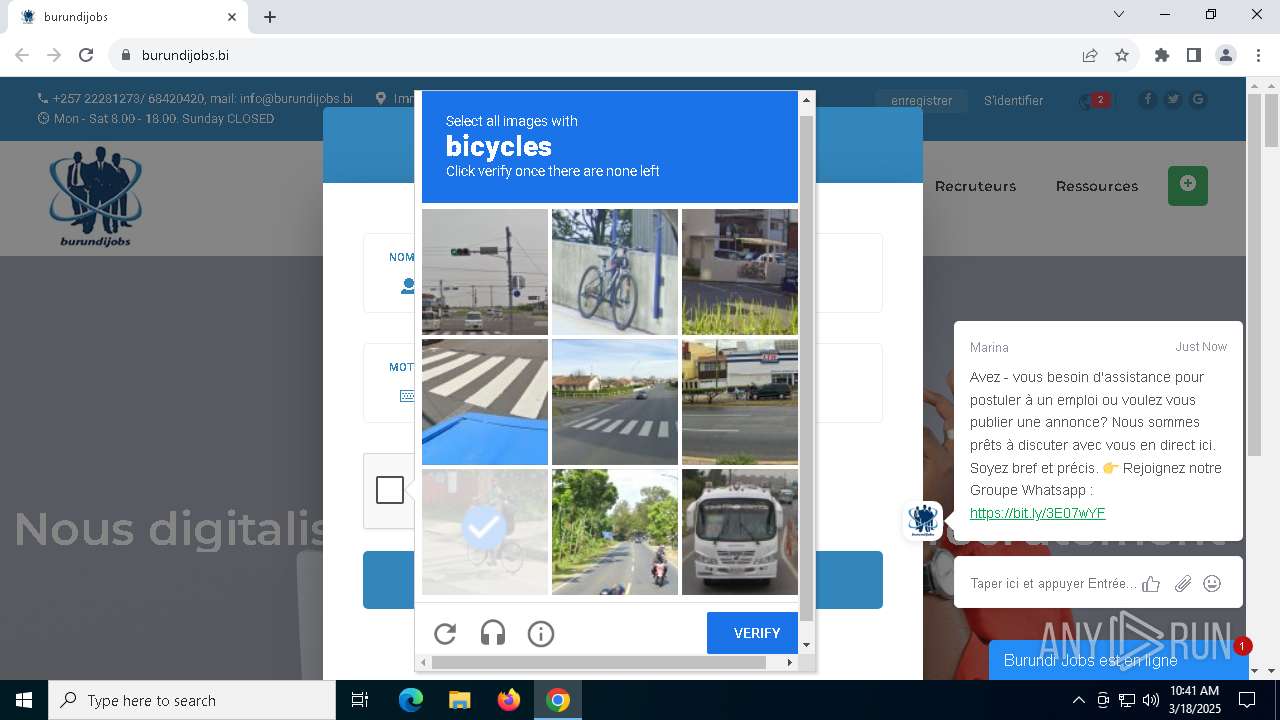Open File Explorer from taskbar

coord(459,700)
